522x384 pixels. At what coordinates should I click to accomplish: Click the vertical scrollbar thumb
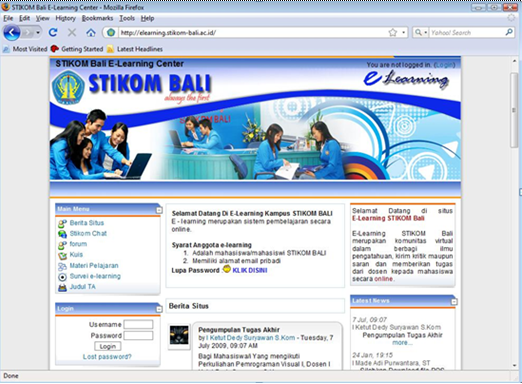514,110
